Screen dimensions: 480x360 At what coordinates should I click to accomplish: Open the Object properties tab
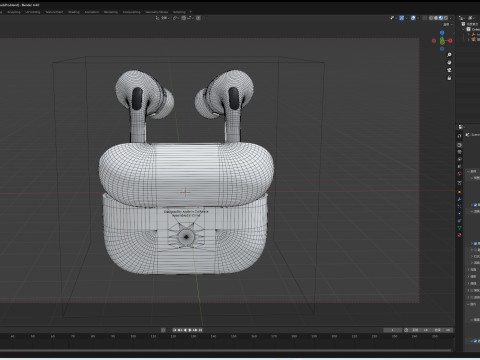[459, 192]
